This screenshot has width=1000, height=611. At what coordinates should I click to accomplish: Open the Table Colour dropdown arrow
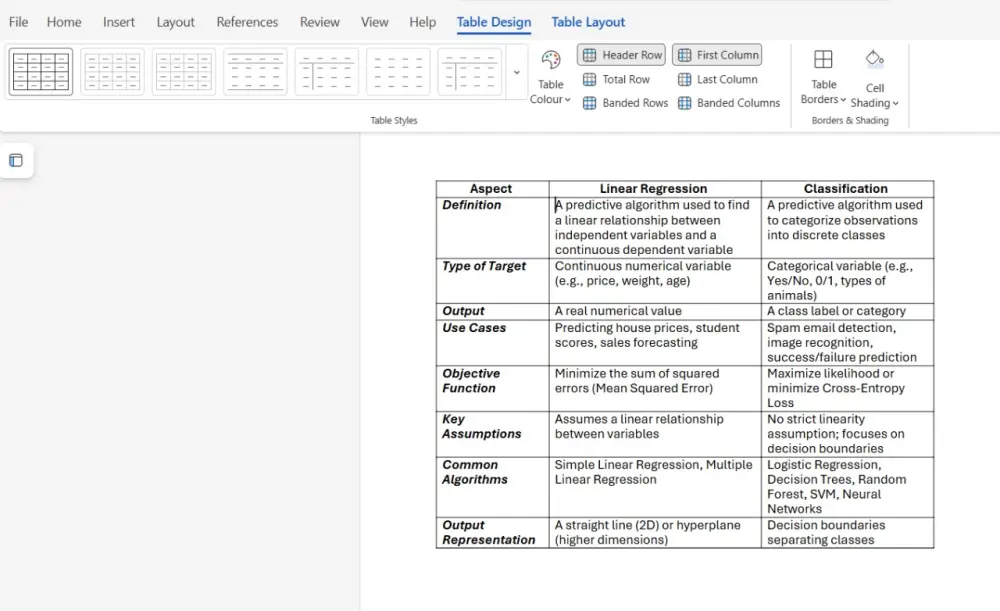[x=567, y=99]
